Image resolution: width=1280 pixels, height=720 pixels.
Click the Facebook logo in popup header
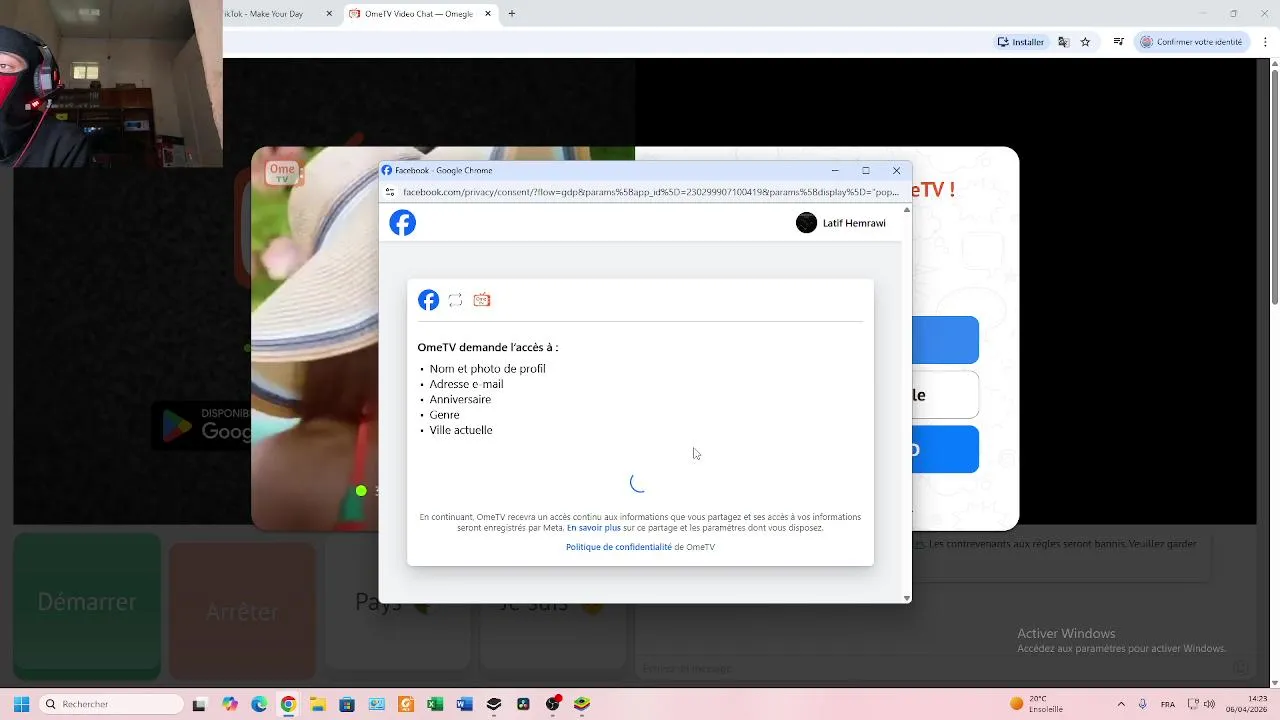pyautogui.click(x=402, y=223)
